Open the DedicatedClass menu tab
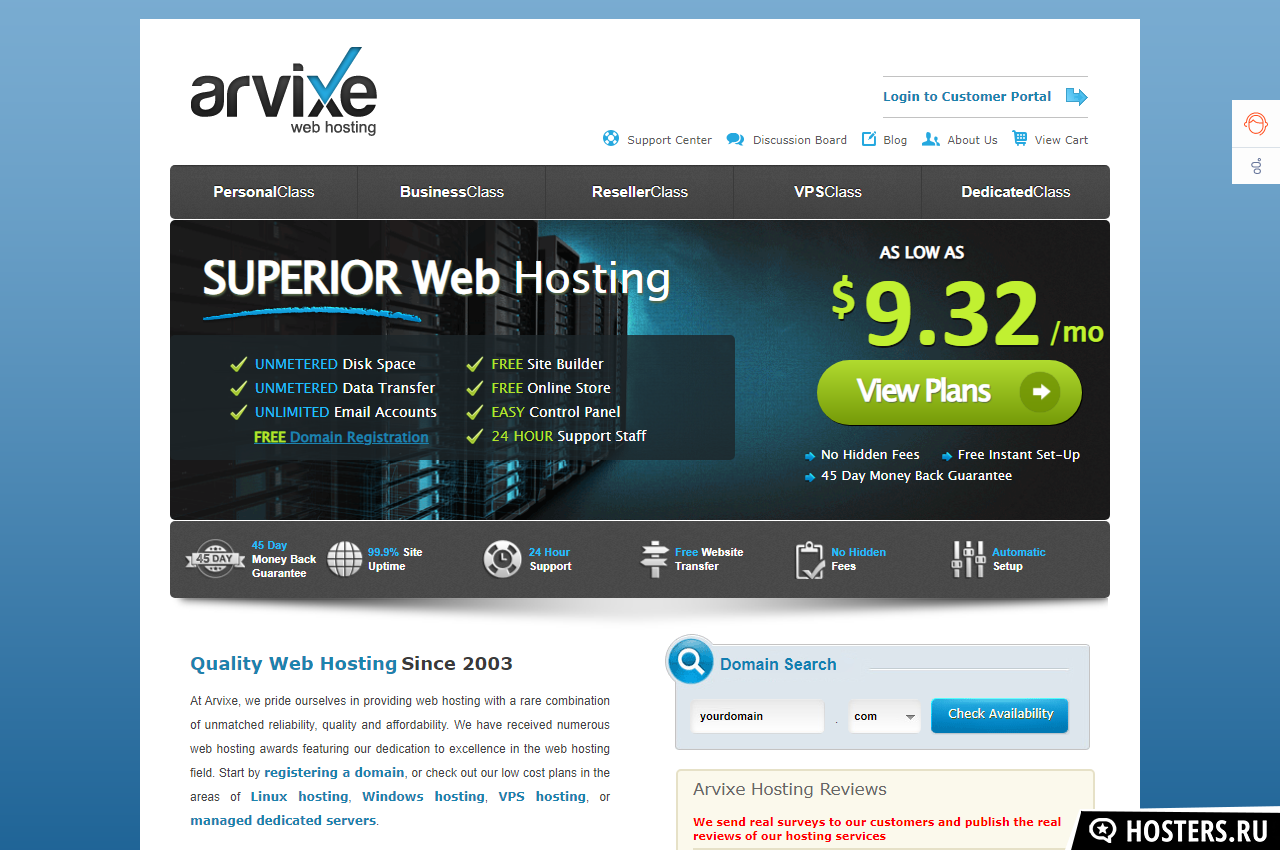This screenshot has width=1280, height=850. click(1016, 192)
